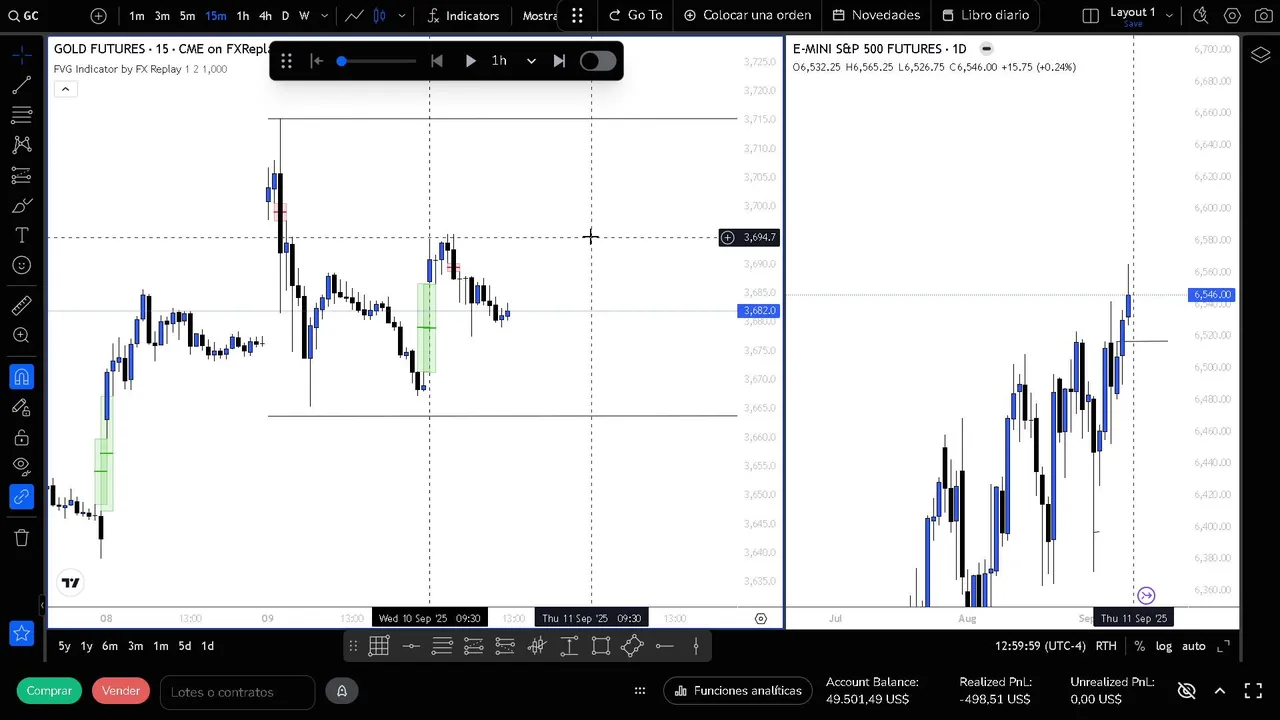Open the emoji icons tool
The image size is (1280, 720).
click(x=21, y=266)
